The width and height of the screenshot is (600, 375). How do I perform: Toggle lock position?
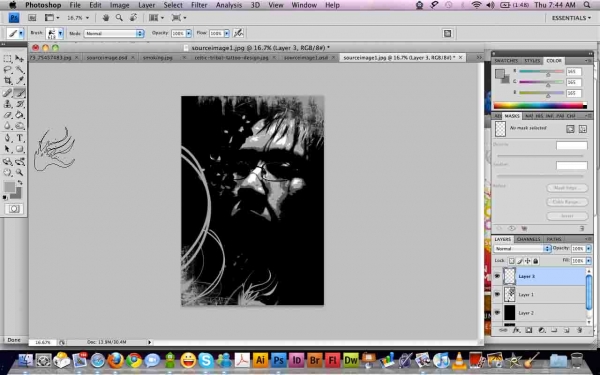pyautogui.click(x=528, y=261)
